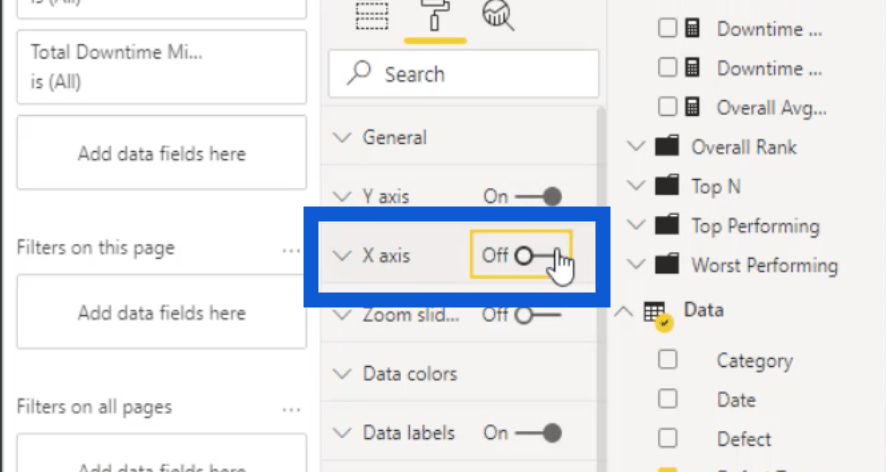Turn off the Y axis toggle

pyautogui.click(x=538, y=197)
